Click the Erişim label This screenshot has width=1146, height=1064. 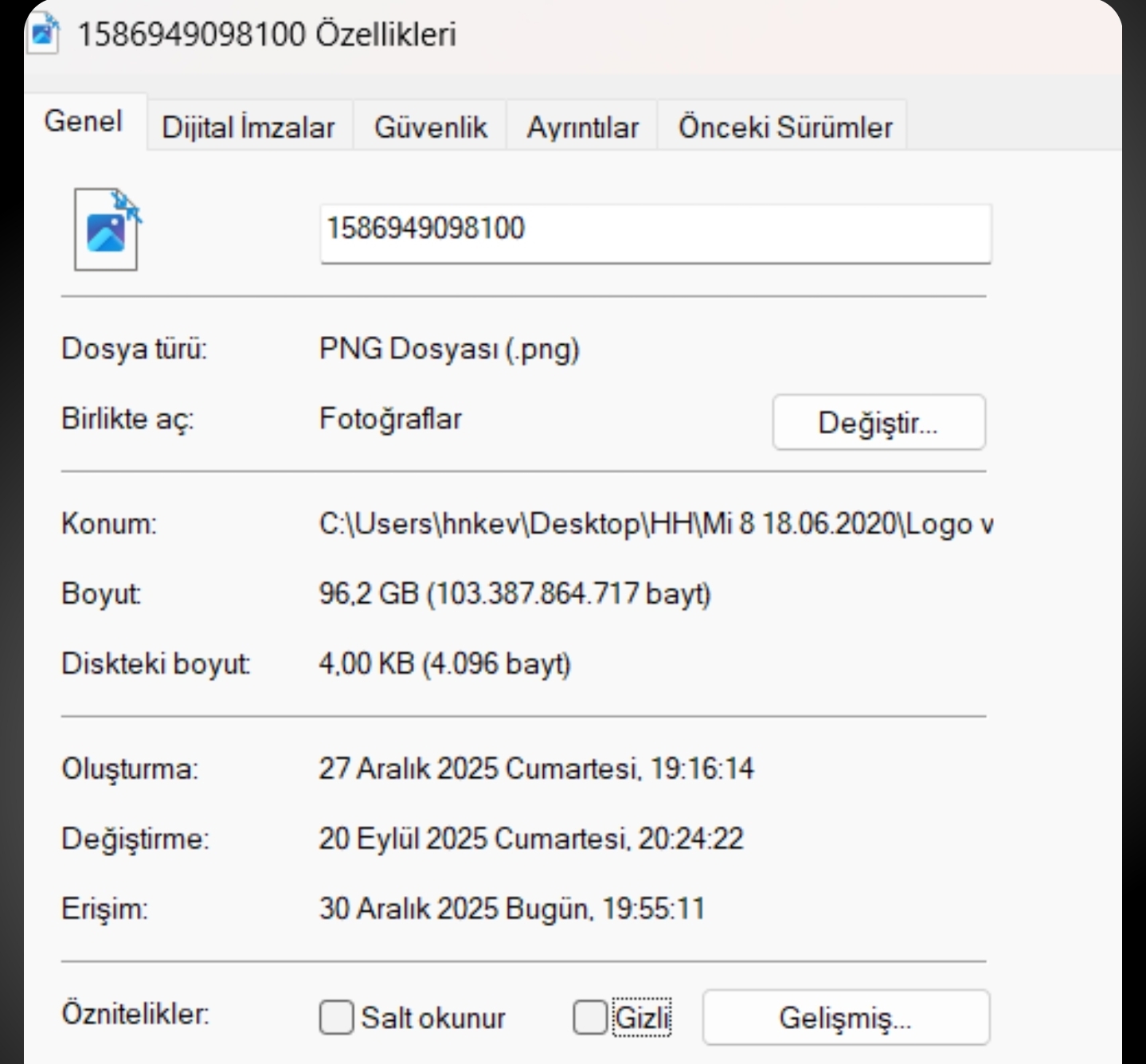[104, 909]
